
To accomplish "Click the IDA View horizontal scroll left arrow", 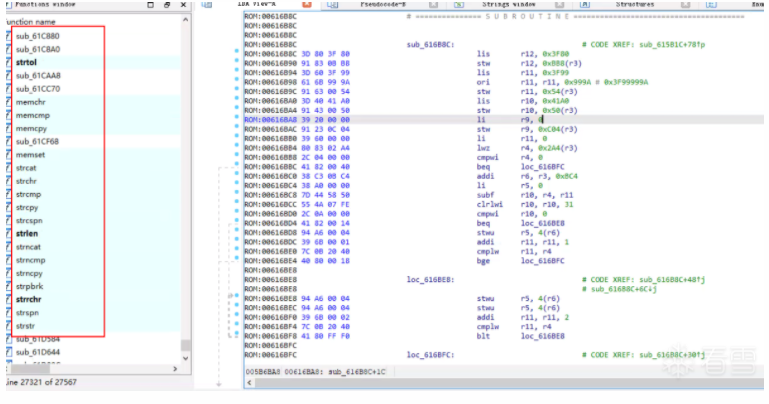I will click(x=249, y=382).
